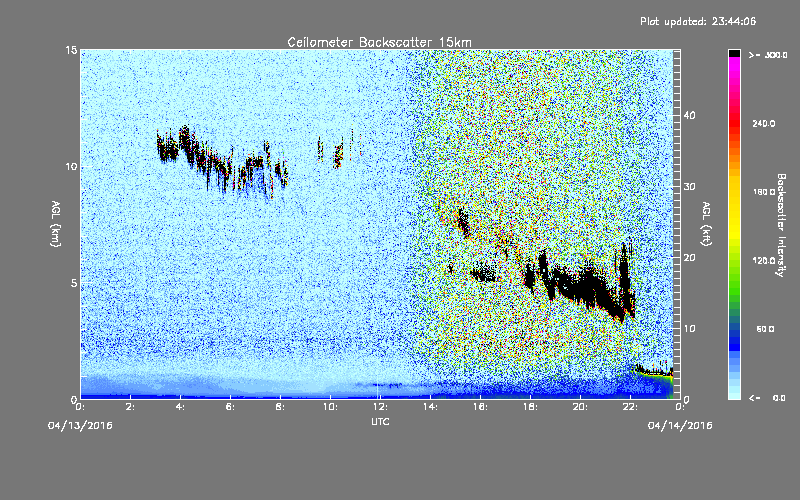Select the magenta band of the colorbar
Screen dimensions: 800x500
(x=734, y=66)
